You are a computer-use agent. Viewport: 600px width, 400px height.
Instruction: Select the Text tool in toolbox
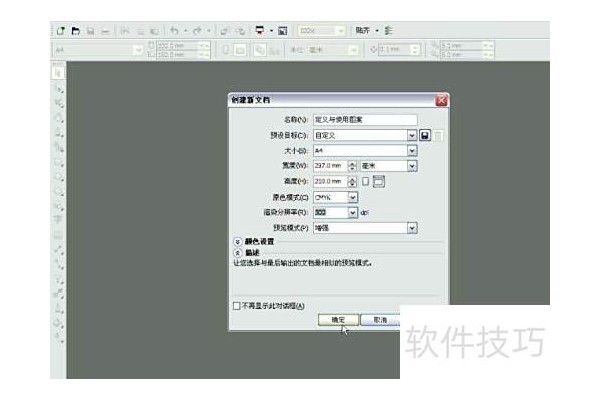click(58, 220)
